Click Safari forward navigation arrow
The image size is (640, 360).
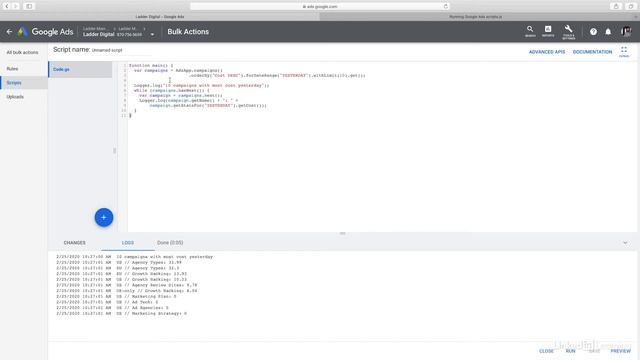click(16, 6)
